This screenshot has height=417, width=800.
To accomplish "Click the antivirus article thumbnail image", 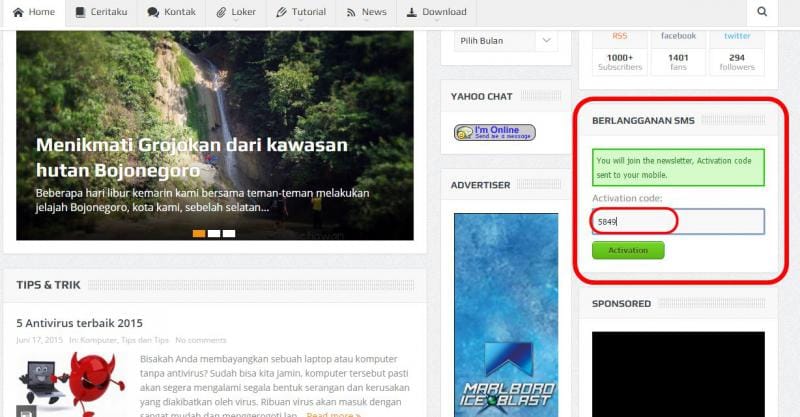I will click(71, 384).
